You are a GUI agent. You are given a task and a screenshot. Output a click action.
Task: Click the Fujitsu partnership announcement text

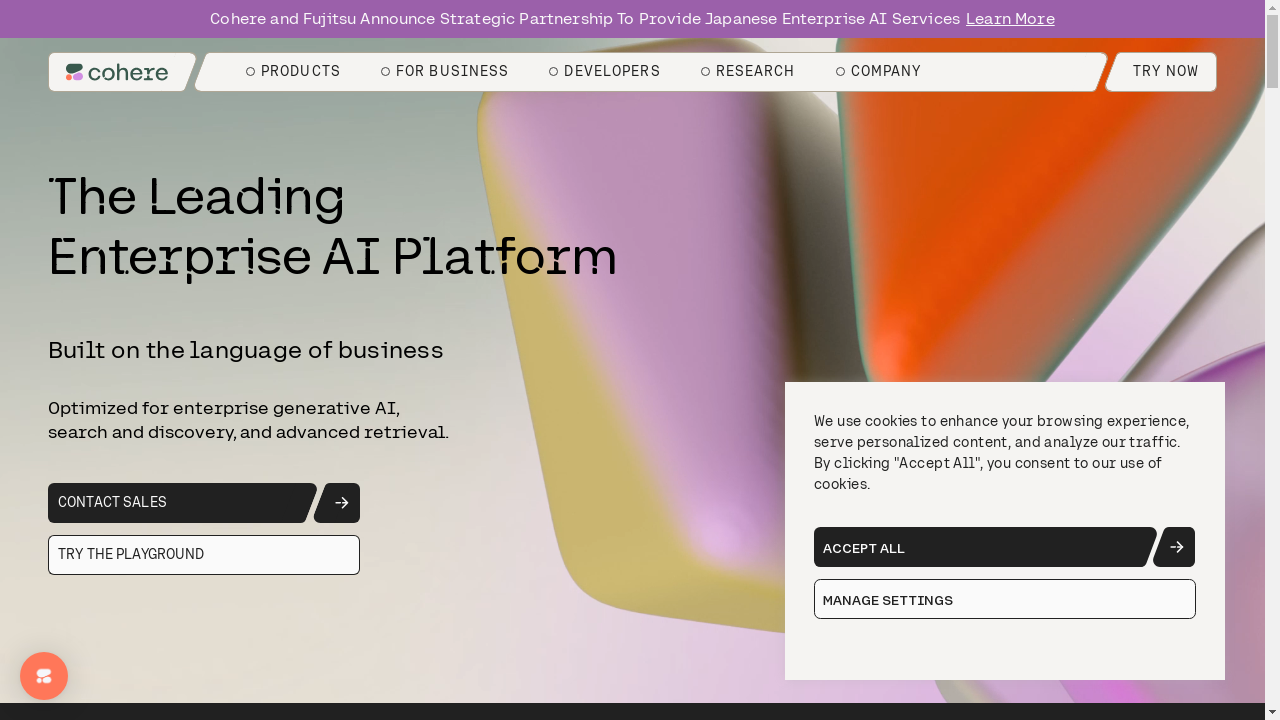tap(585, 19)
